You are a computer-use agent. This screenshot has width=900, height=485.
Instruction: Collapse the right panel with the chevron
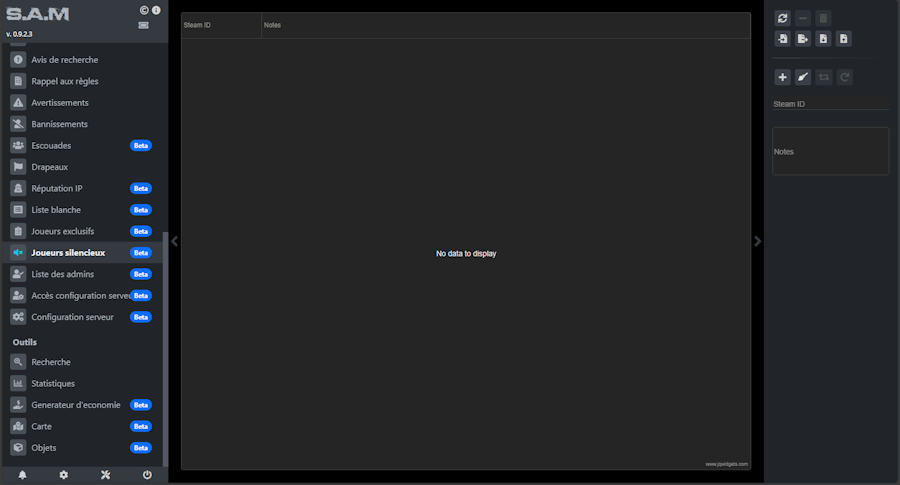[x=757, y=241]
